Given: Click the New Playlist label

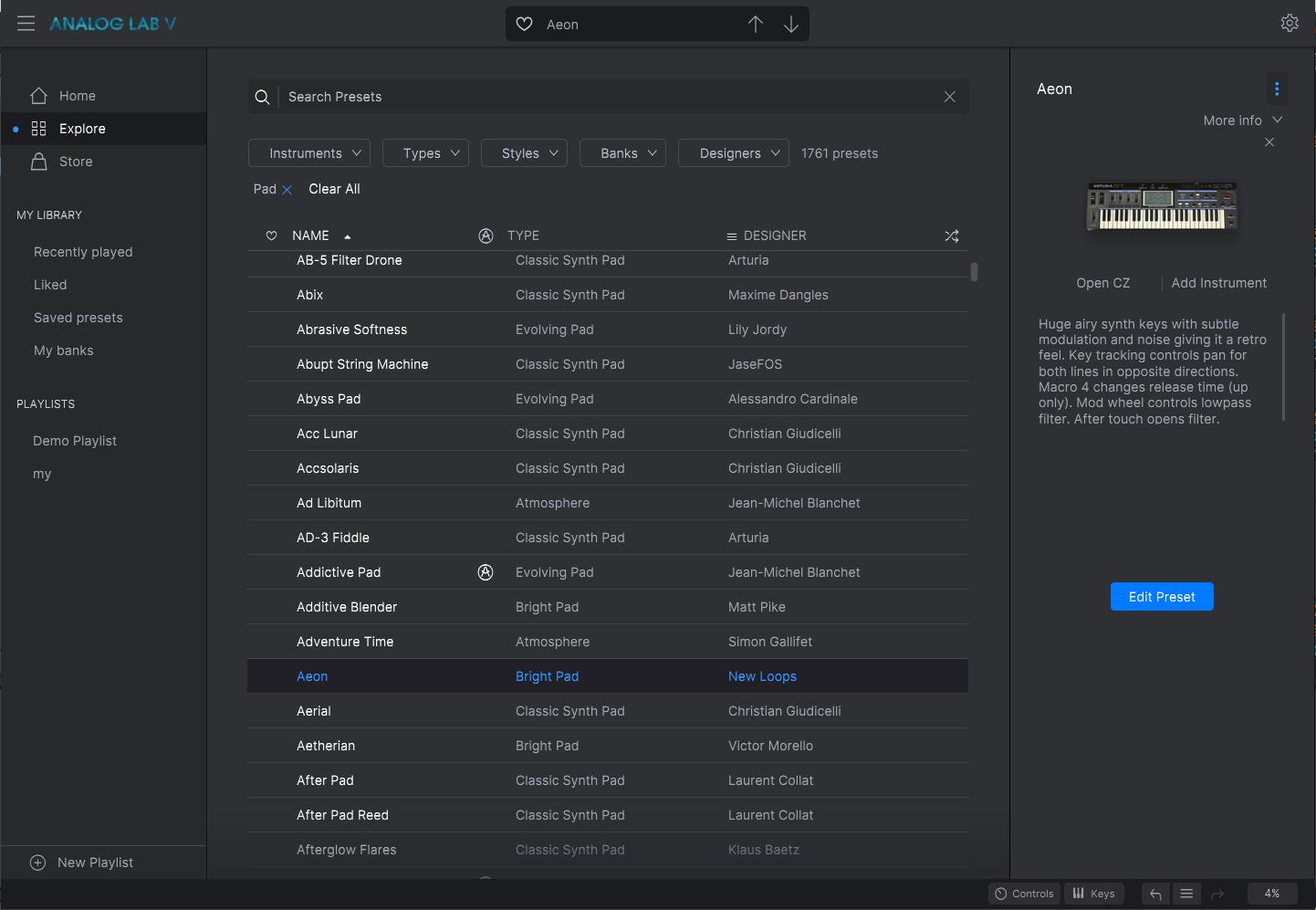Looking at the screenshot, I should 95,863.
